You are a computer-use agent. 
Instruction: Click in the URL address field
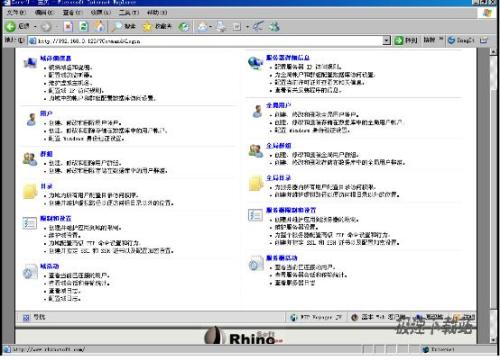[208, 41]
